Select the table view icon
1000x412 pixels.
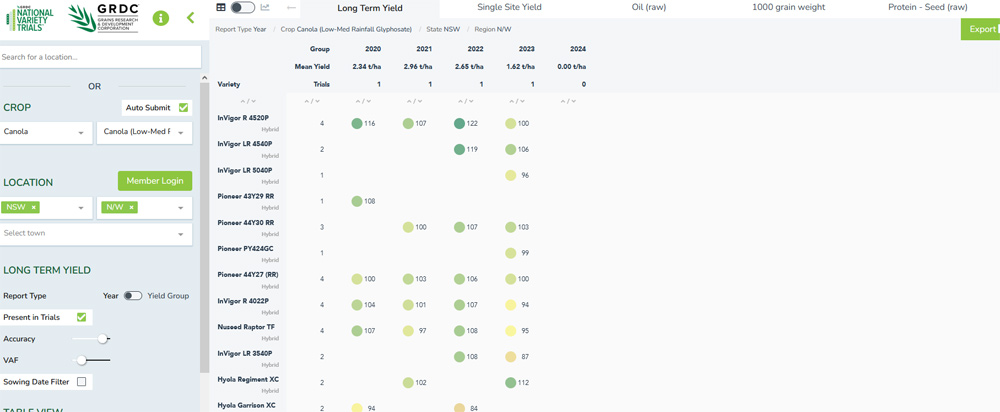click(x=221, y=7)
